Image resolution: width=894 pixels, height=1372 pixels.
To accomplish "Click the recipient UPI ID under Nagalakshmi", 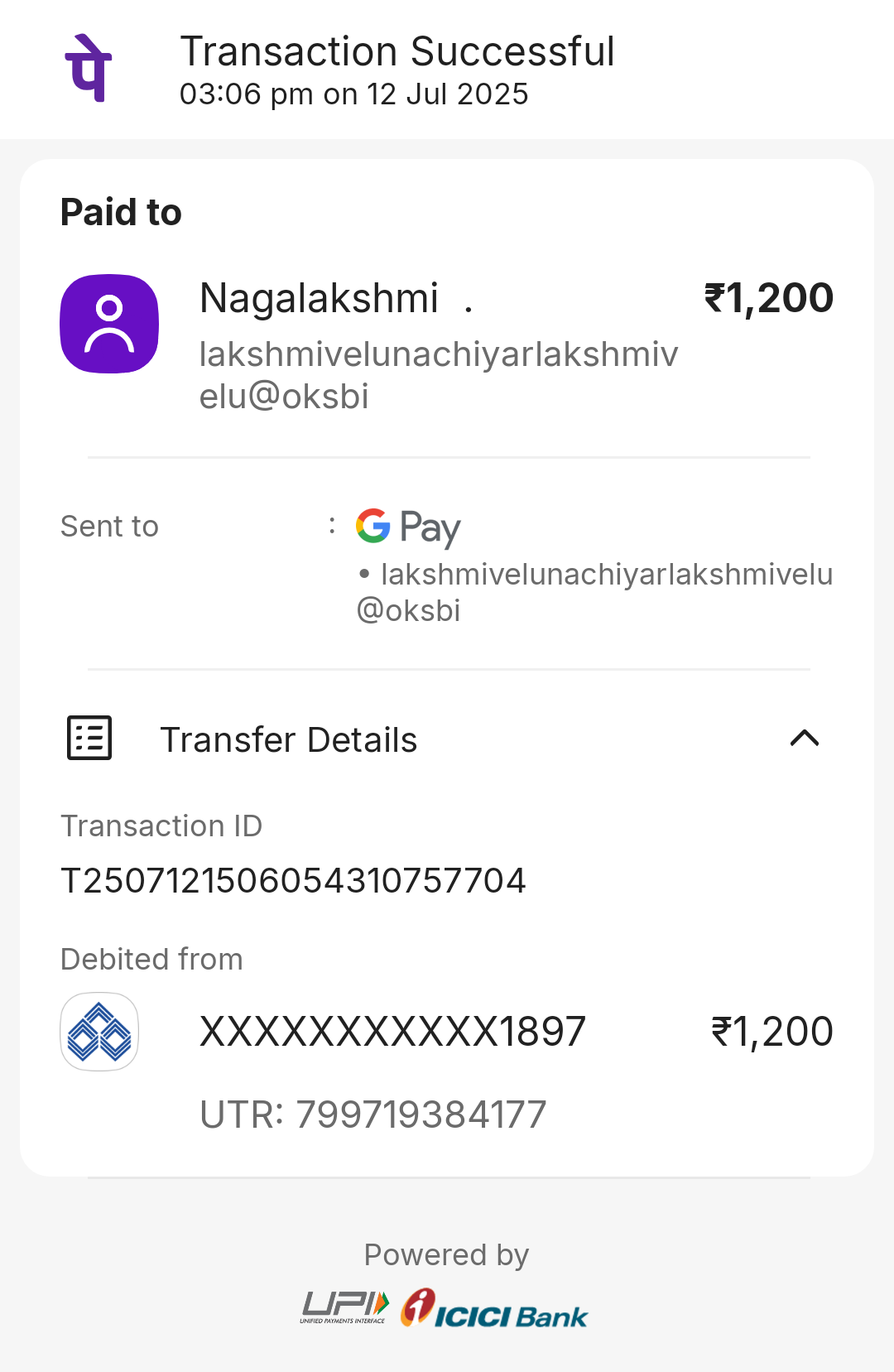I will pyautogui.click(x=439, y=375).
